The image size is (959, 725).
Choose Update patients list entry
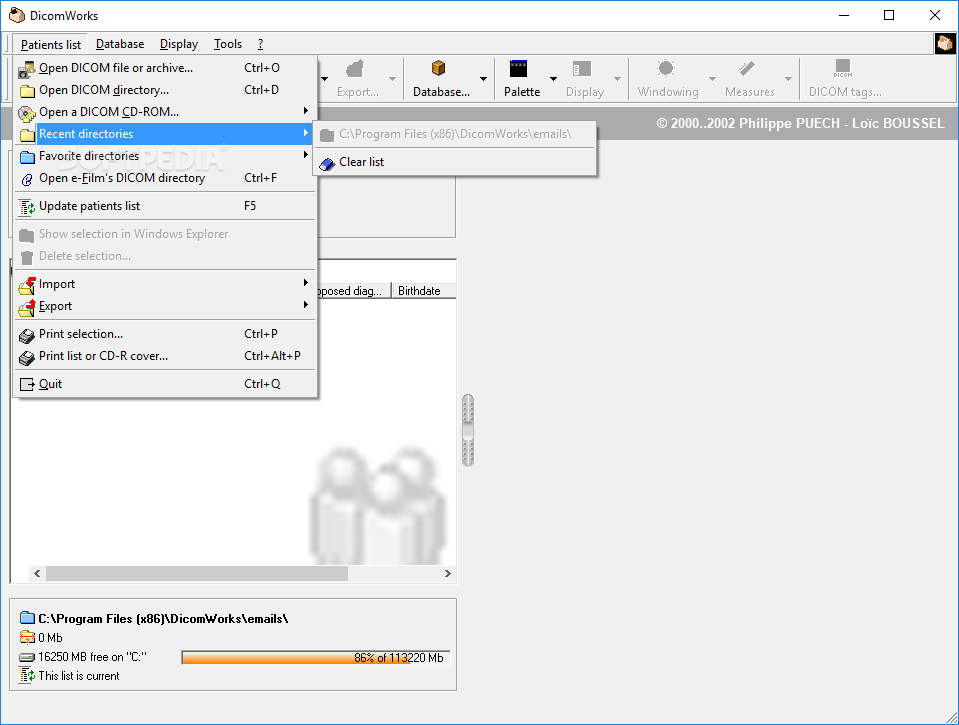click(x=165, y=206)
